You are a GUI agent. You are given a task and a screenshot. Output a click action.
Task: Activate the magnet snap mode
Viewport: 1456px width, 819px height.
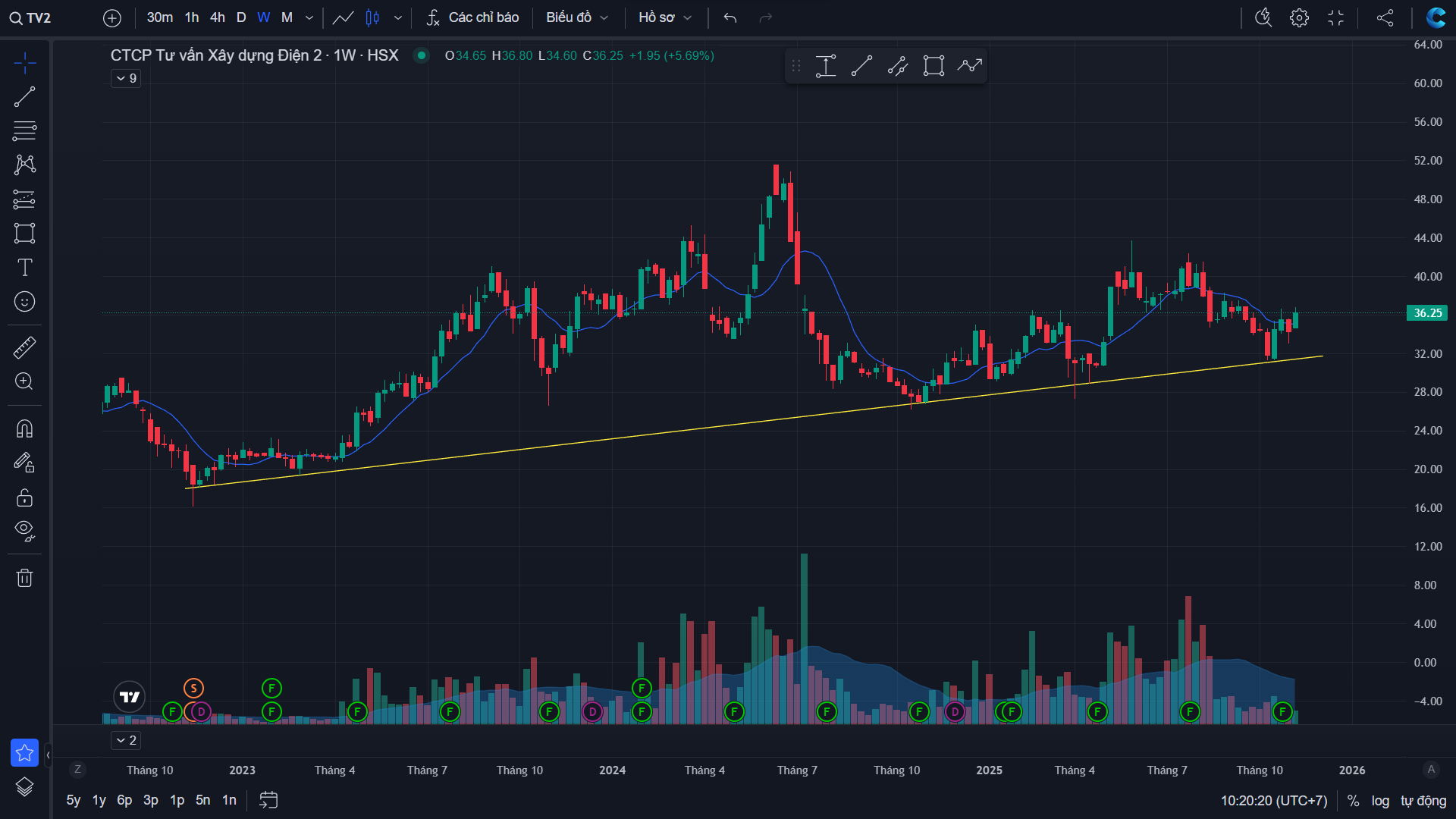point(24,429)
